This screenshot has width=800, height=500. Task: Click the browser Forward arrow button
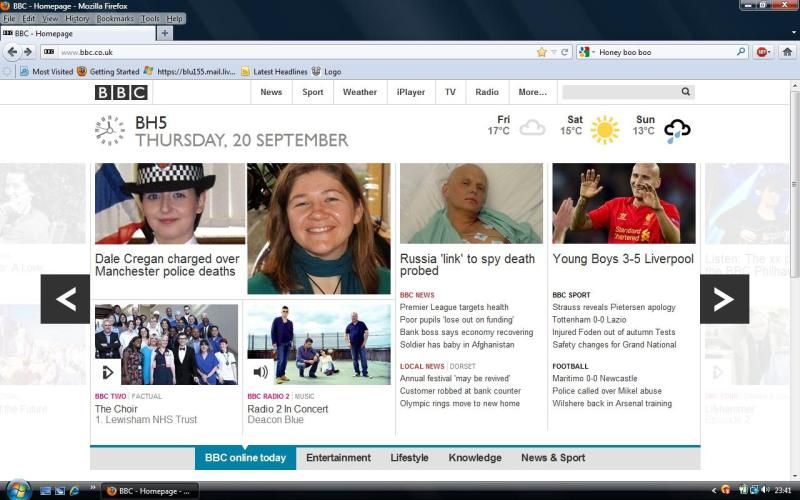click(28, 52)
